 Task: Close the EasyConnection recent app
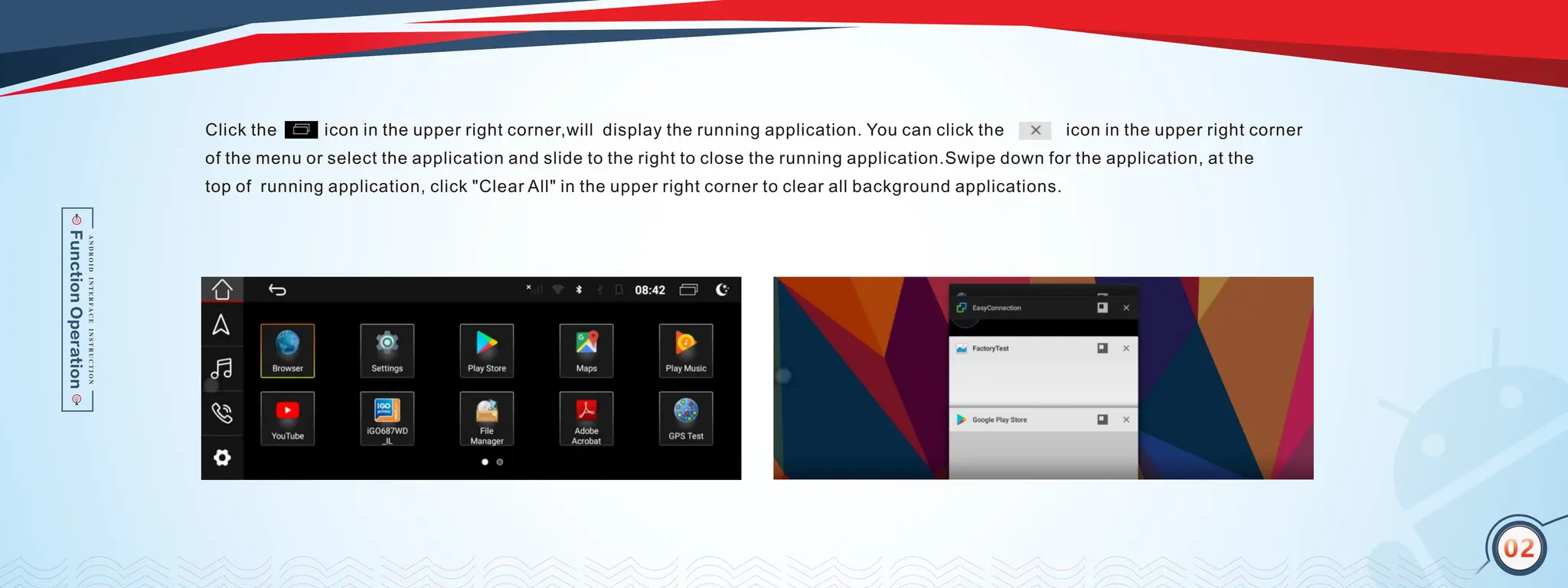1126,308
